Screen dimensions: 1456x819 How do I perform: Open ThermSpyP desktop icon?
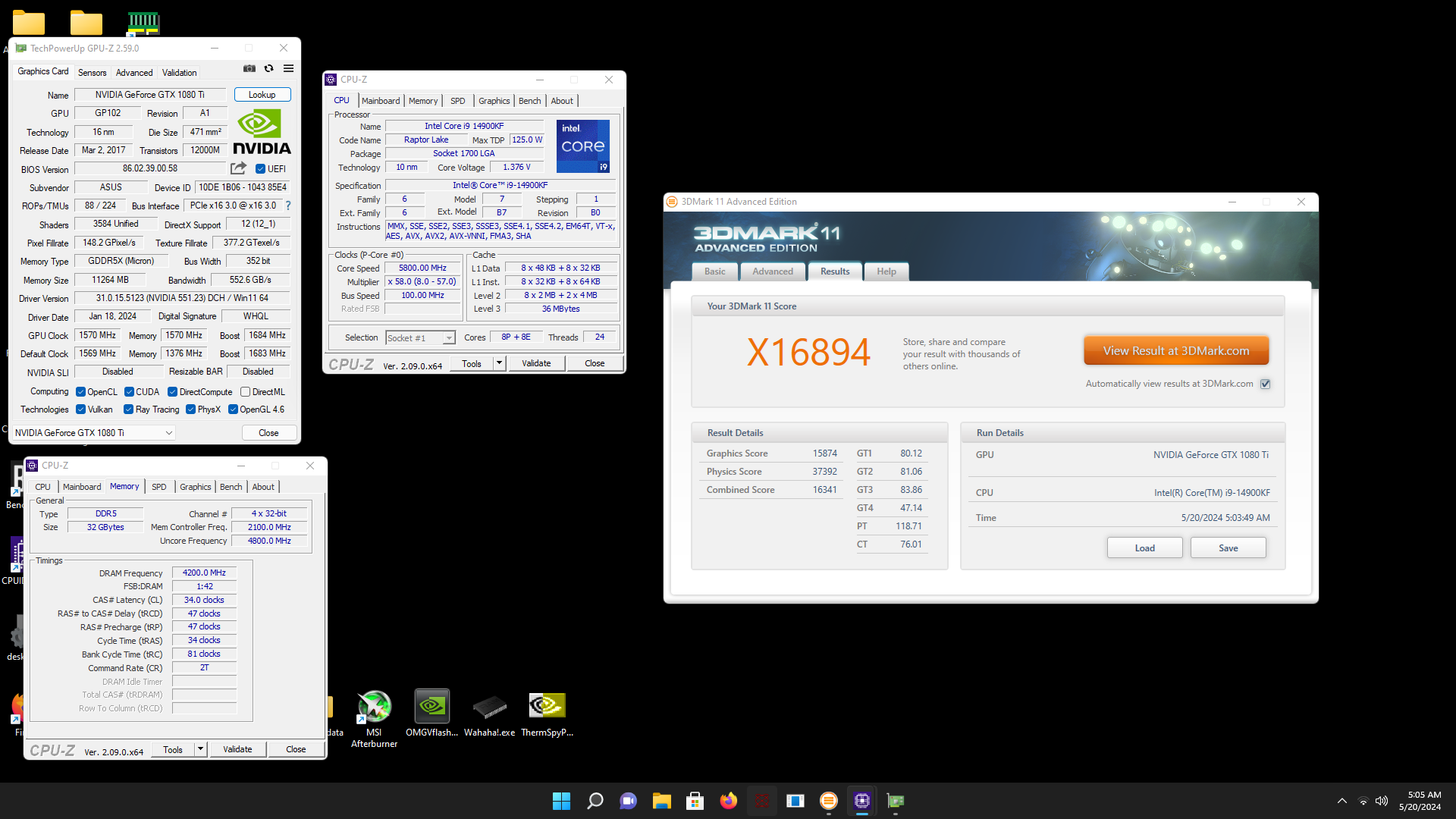(547, 714)
